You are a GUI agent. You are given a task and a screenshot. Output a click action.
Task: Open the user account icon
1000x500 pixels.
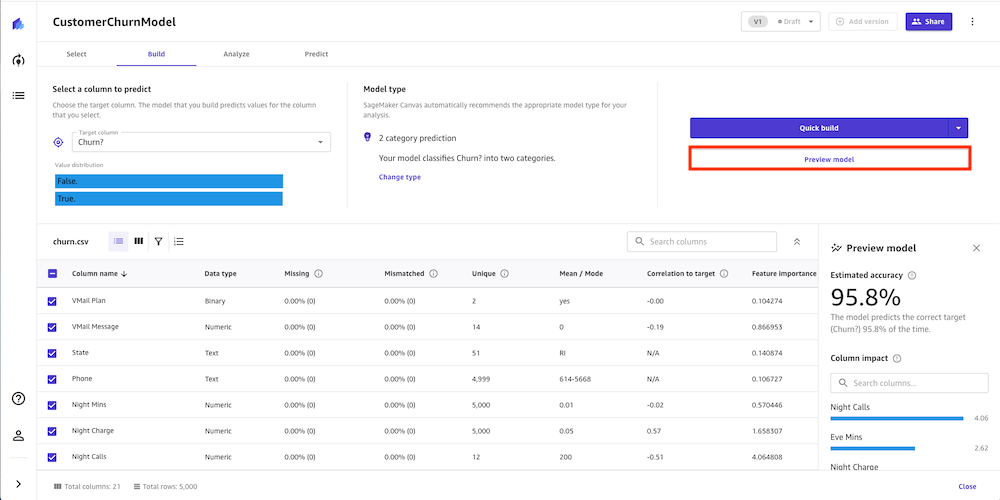coord(18,436)
